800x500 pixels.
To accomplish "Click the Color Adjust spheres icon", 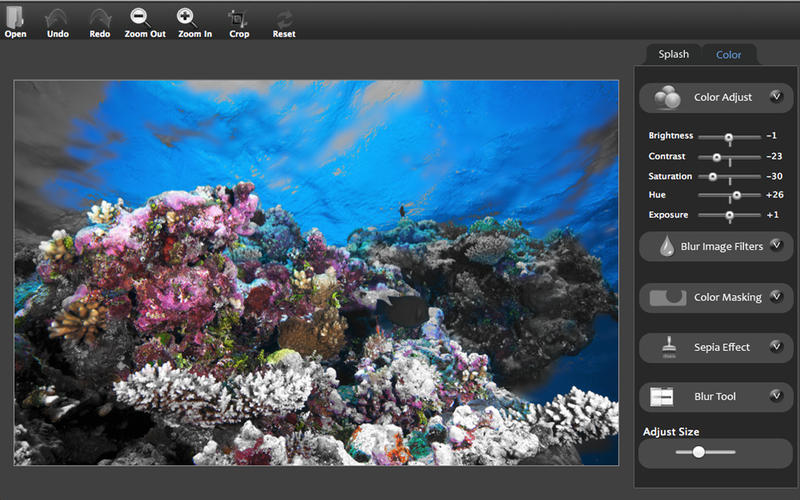I will pyautogui.click(x=667, y=97).
